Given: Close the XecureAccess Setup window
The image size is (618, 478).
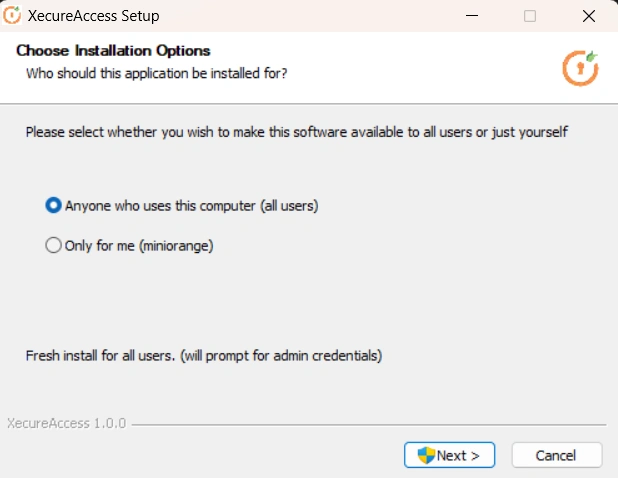Looking at the screenshot, I should point(589,16).
